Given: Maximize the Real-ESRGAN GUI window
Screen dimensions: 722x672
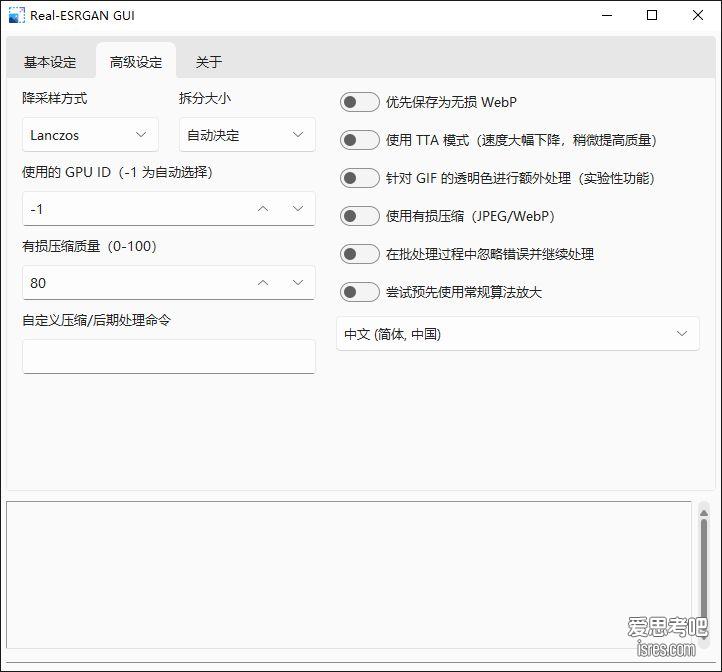Looking at the screenshot, I should tap(652, 15).
